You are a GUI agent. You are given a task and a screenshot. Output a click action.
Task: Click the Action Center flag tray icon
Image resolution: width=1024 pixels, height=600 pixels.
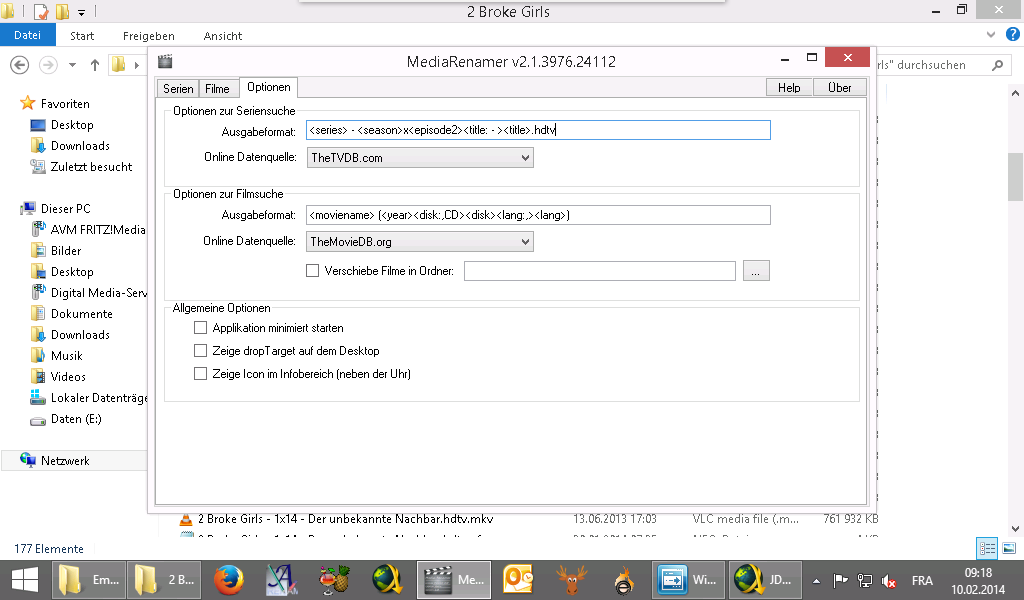pyautogui.click(x=840, y=580)
